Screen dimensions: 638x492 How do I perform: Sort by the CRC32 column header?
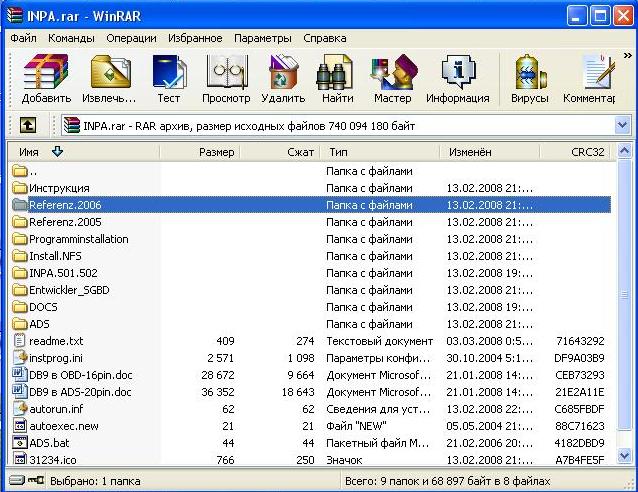[x=575, y=152]
